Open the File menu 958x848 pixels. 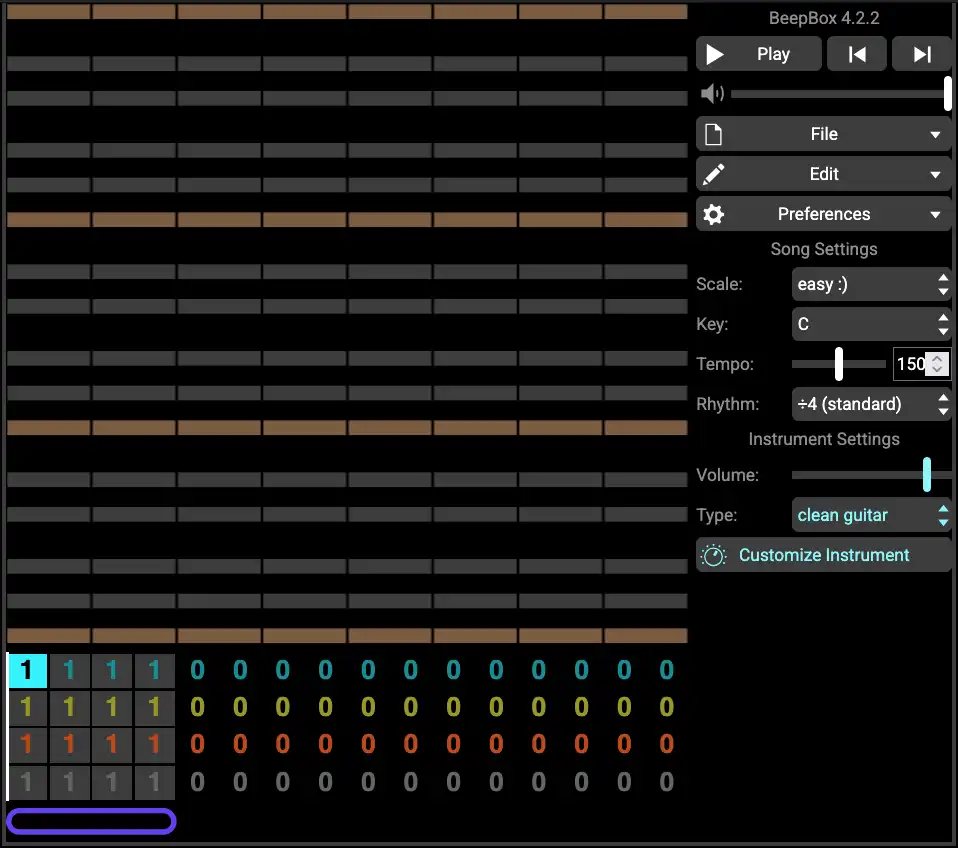[x=823, y=134]
